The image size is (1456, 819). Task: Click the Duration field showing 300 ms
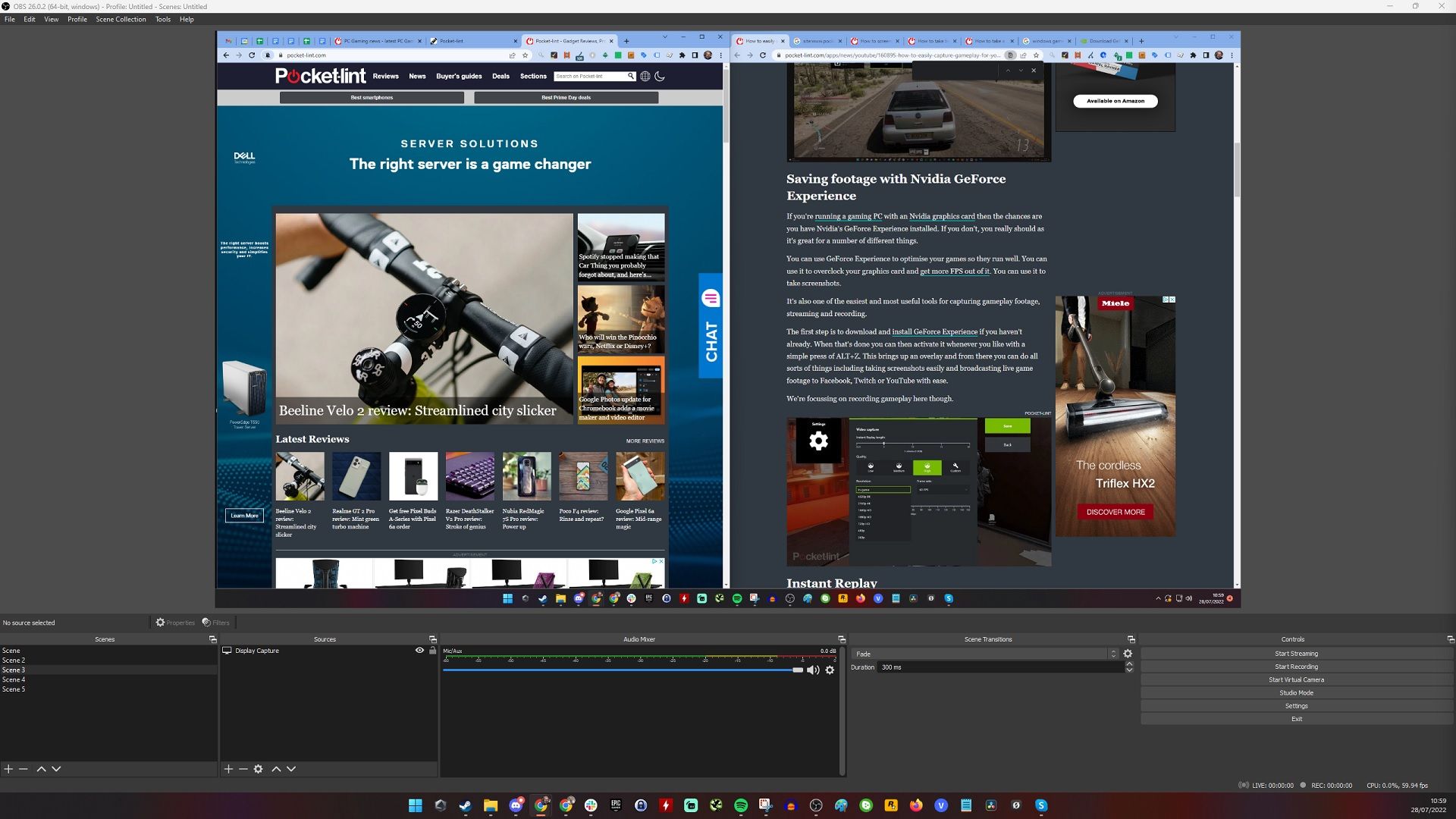[1001, 667]
